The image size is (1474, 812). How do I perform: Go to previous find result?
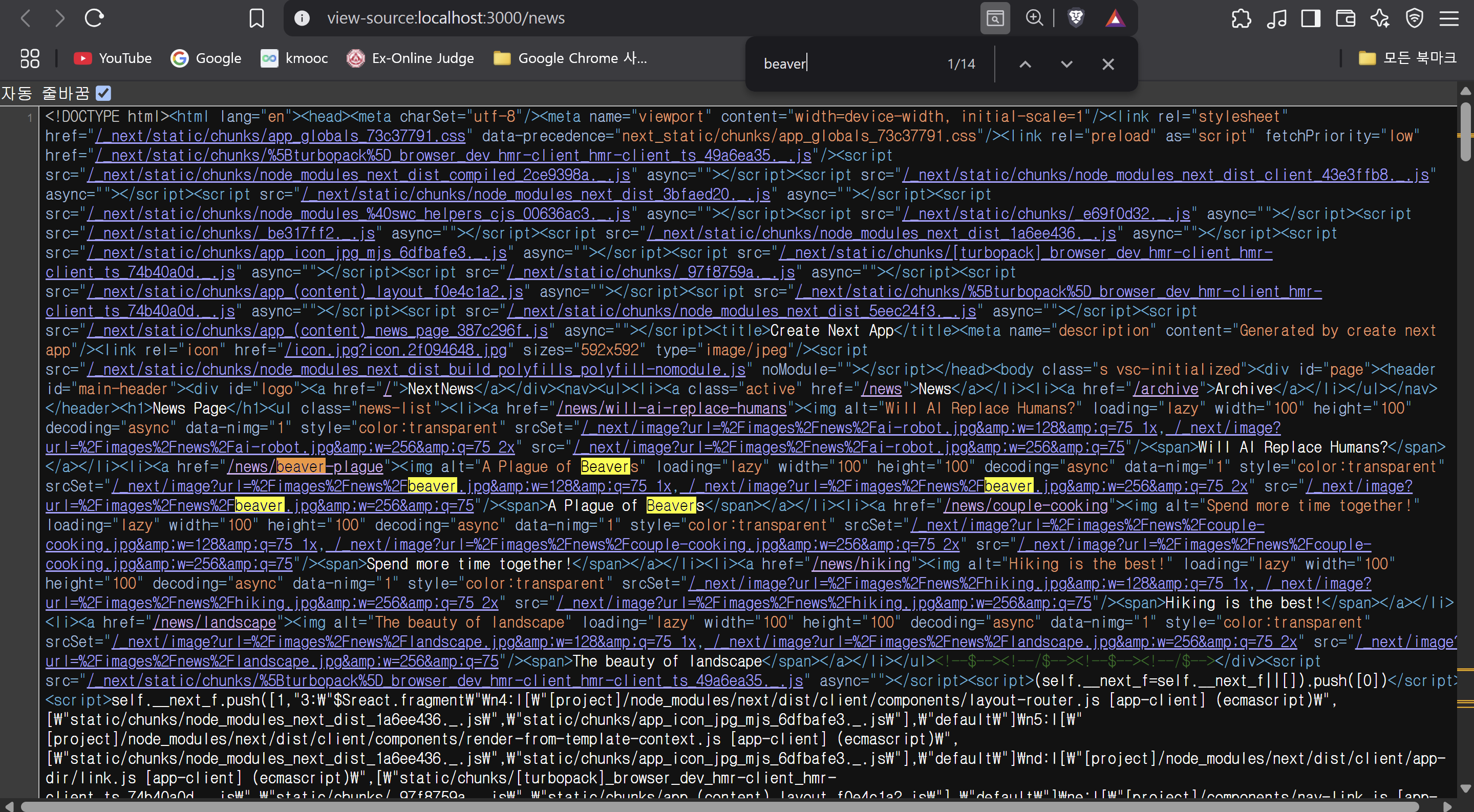pos(1025,64)
